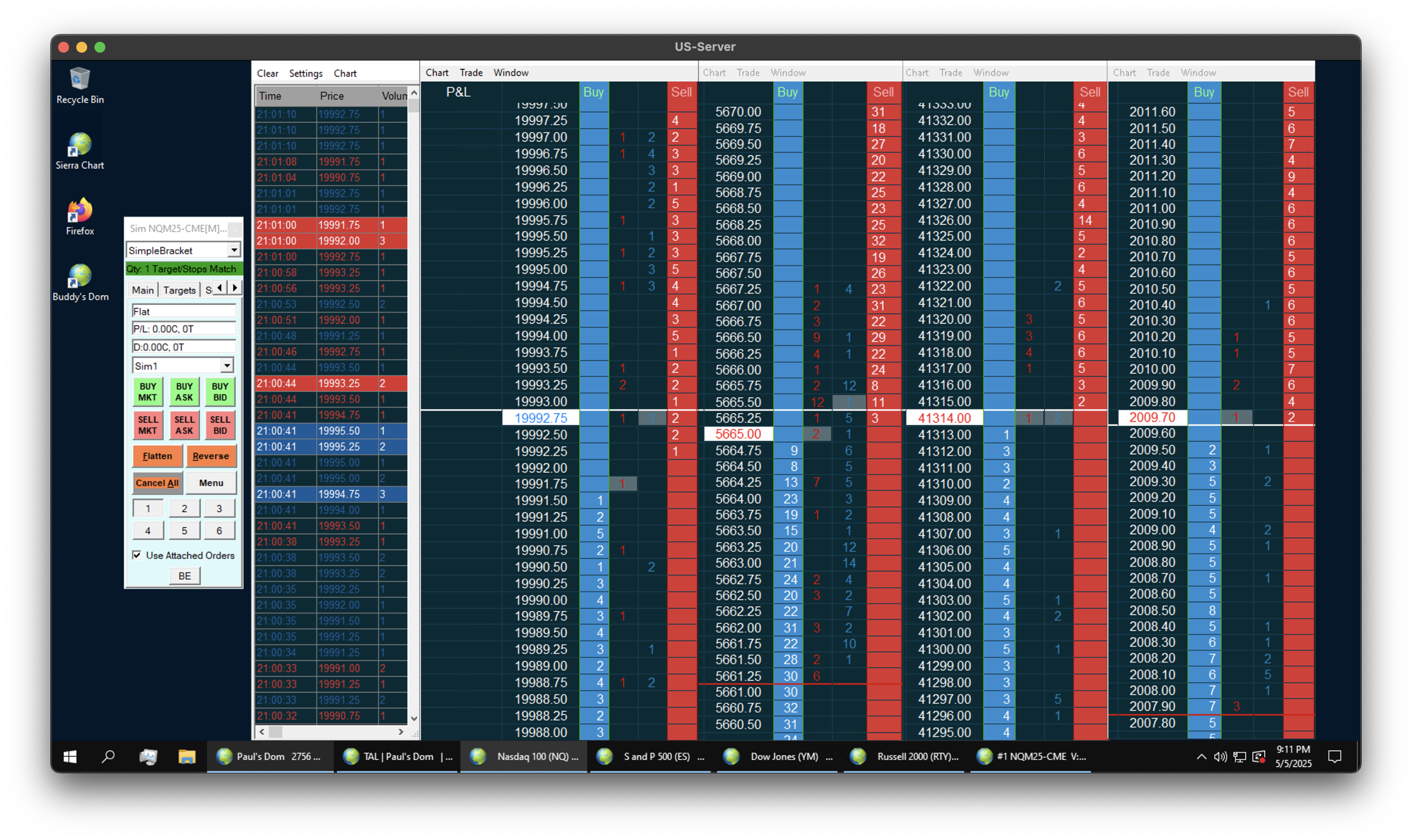The height and width of the screenshot is (840, 1412).
Task: Click the volume speaker tray icon
Action: click(x=1220, y=757)
